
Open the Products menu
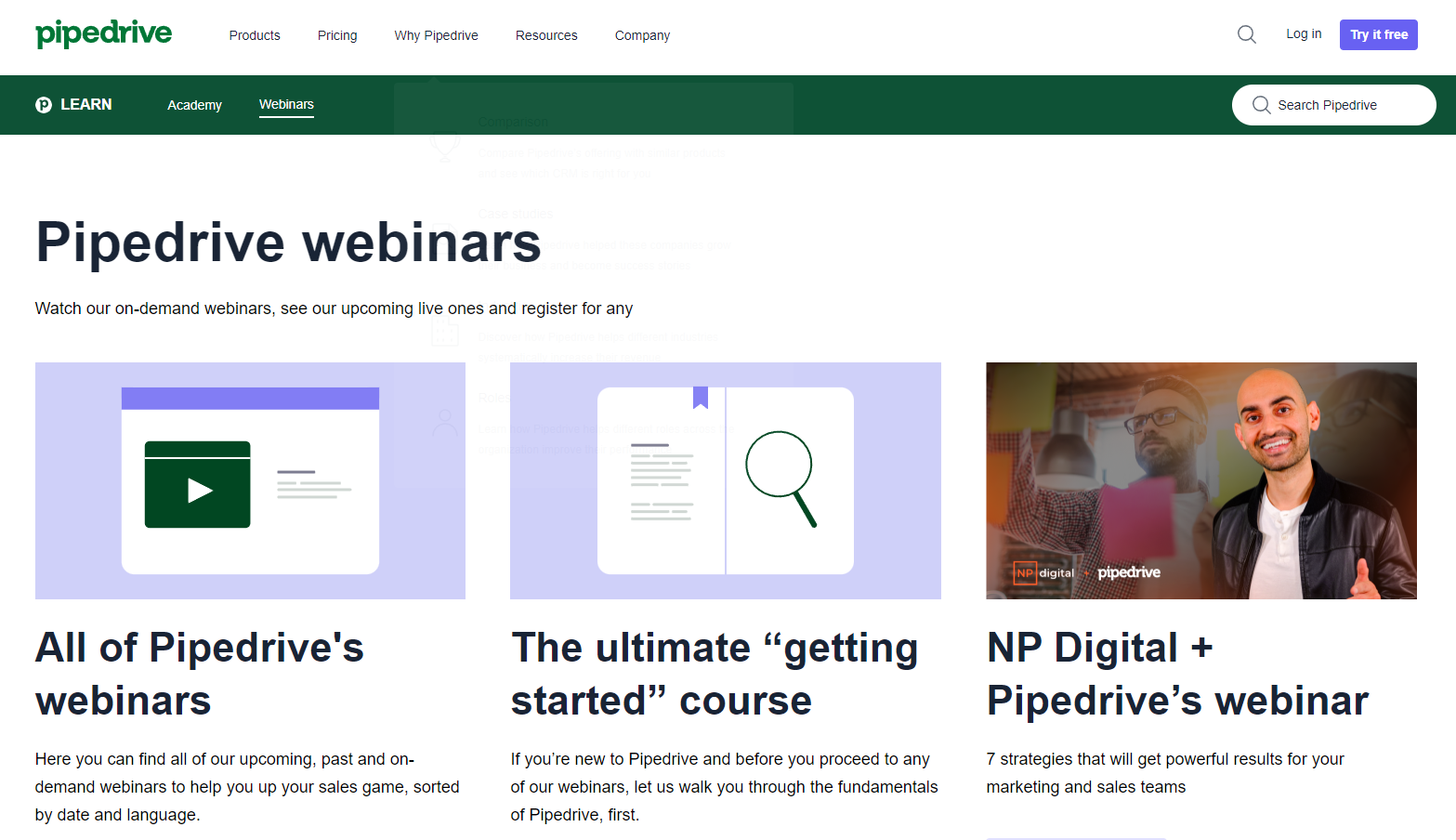(255, 35)
